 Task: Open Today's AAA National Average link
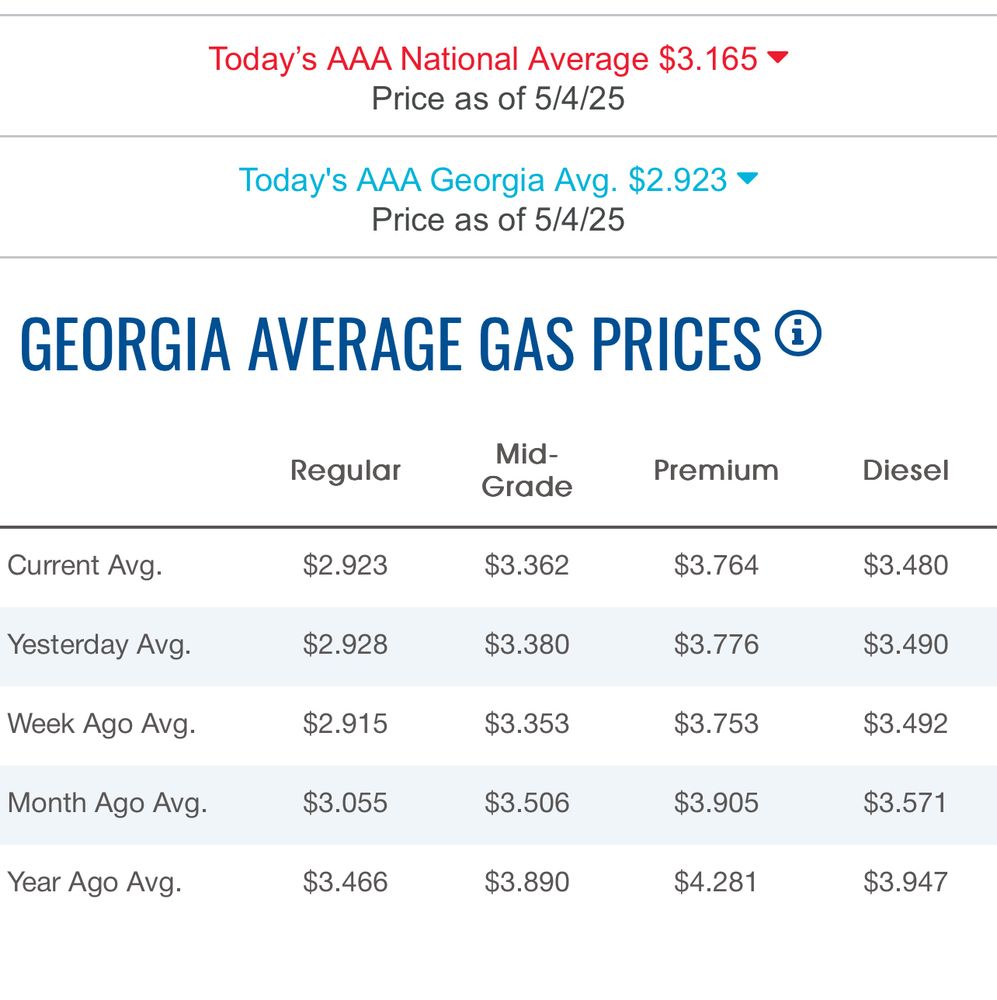483,59
